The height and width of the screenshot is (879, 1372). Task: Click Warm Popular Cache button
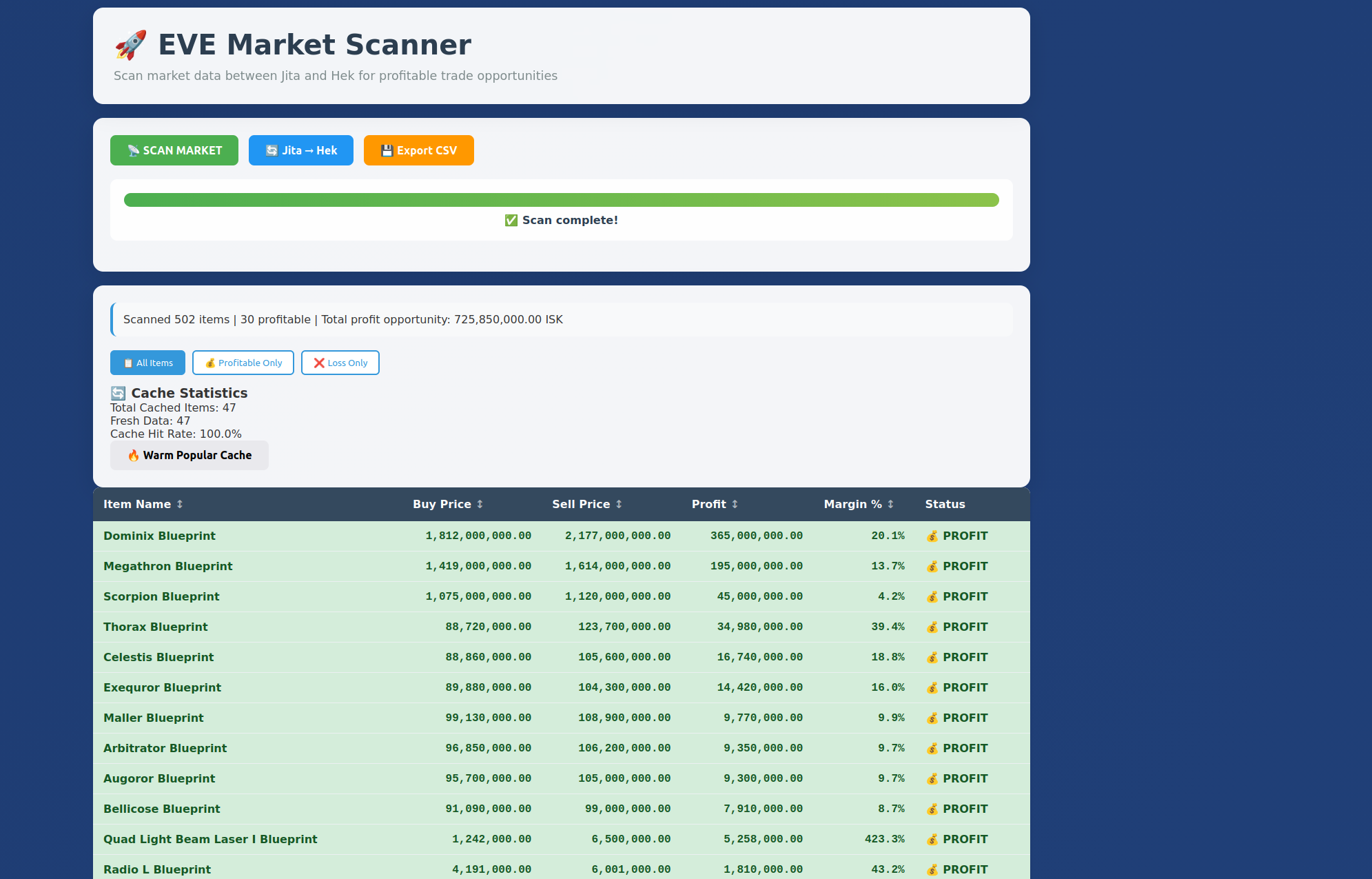(x=190, y=455)
